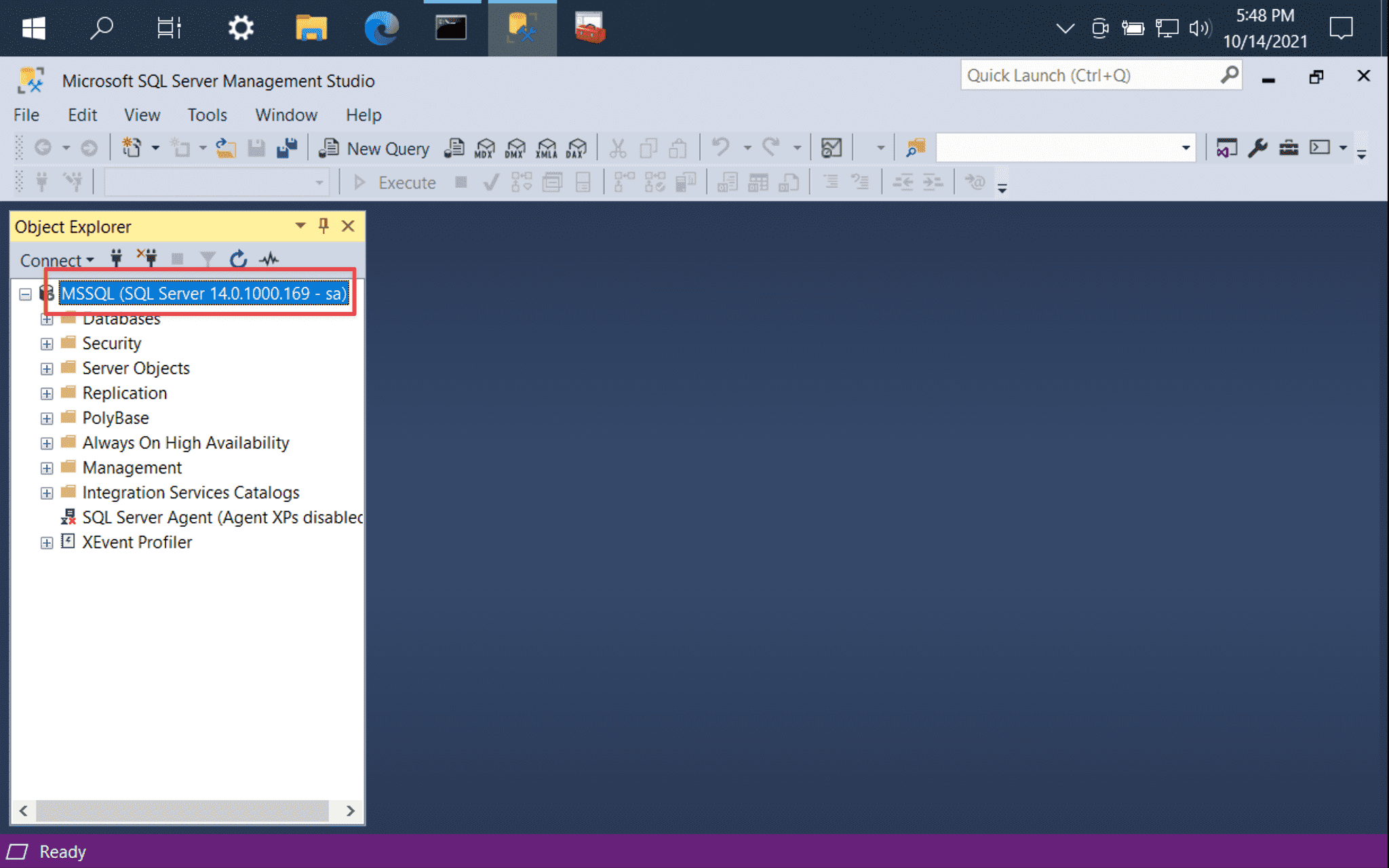Open SQL Editor toolbar overflow options
This screenshot has height=868, width=1389.
(1002, 189)
